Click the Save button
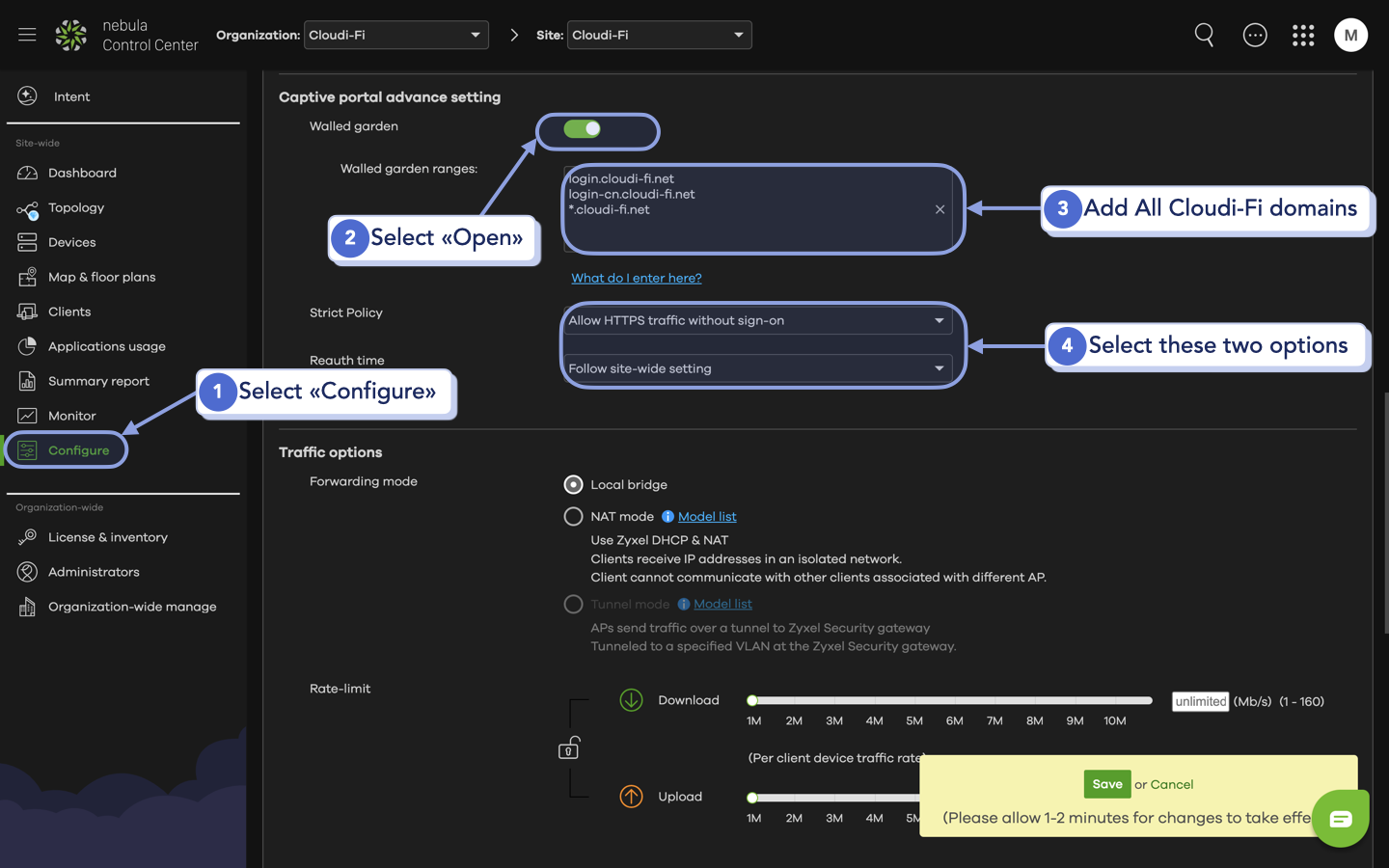Viewport: 1389px width, 868px height. 1106,784
